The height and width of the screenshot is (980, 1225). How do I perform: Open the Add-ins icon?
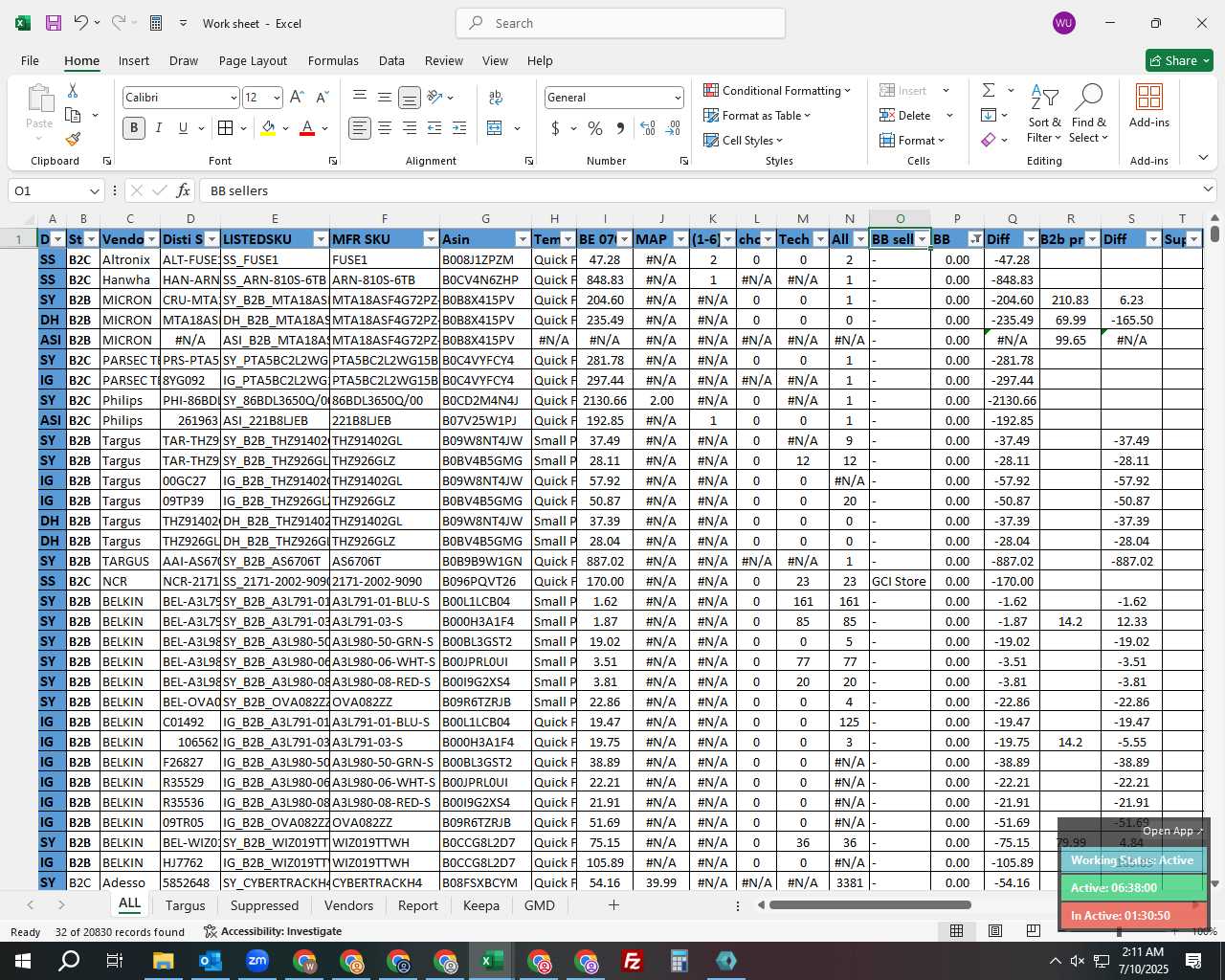click(1149, 105)
